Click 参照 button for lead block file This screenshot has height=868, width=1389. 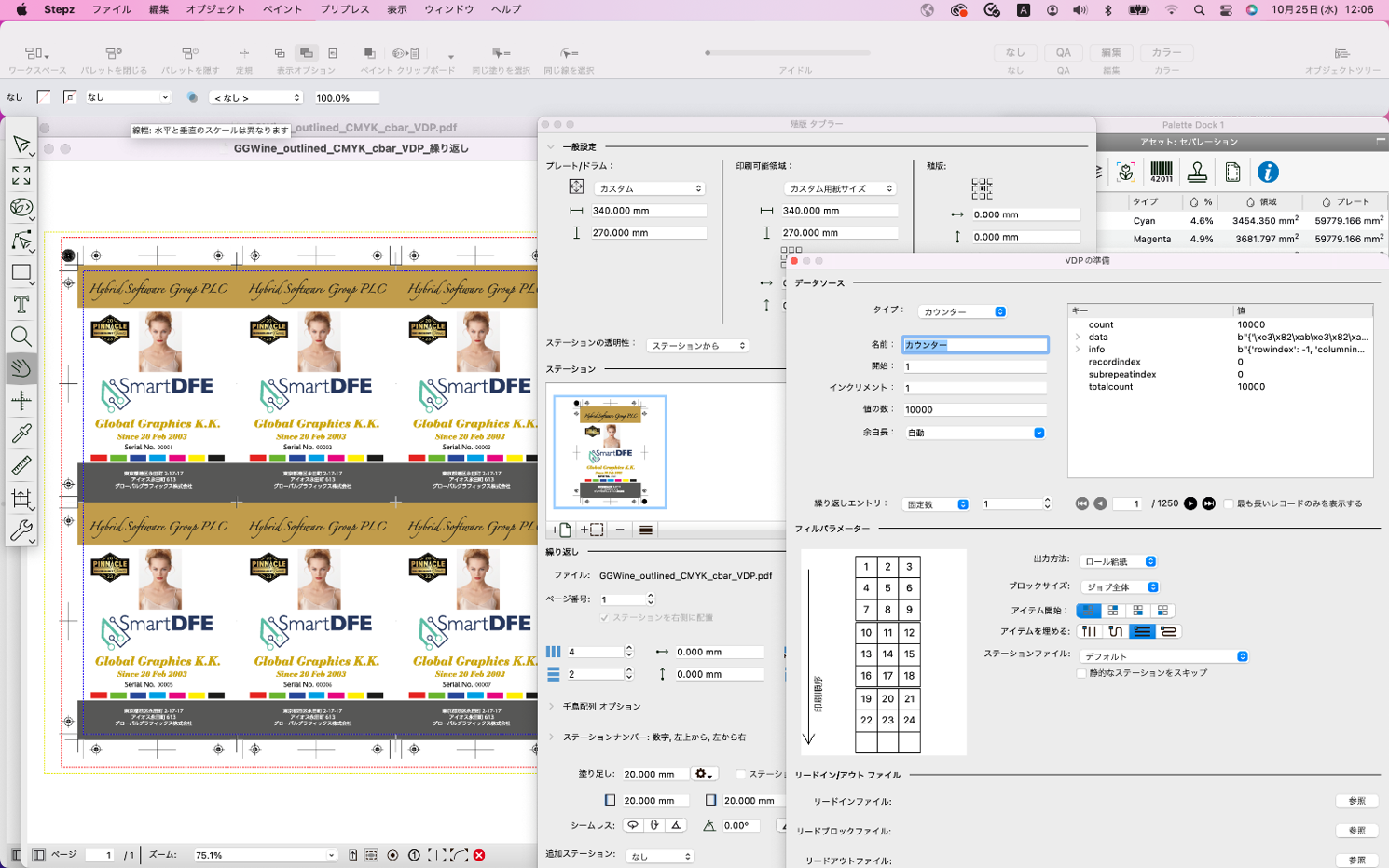tap(1356, 831)
